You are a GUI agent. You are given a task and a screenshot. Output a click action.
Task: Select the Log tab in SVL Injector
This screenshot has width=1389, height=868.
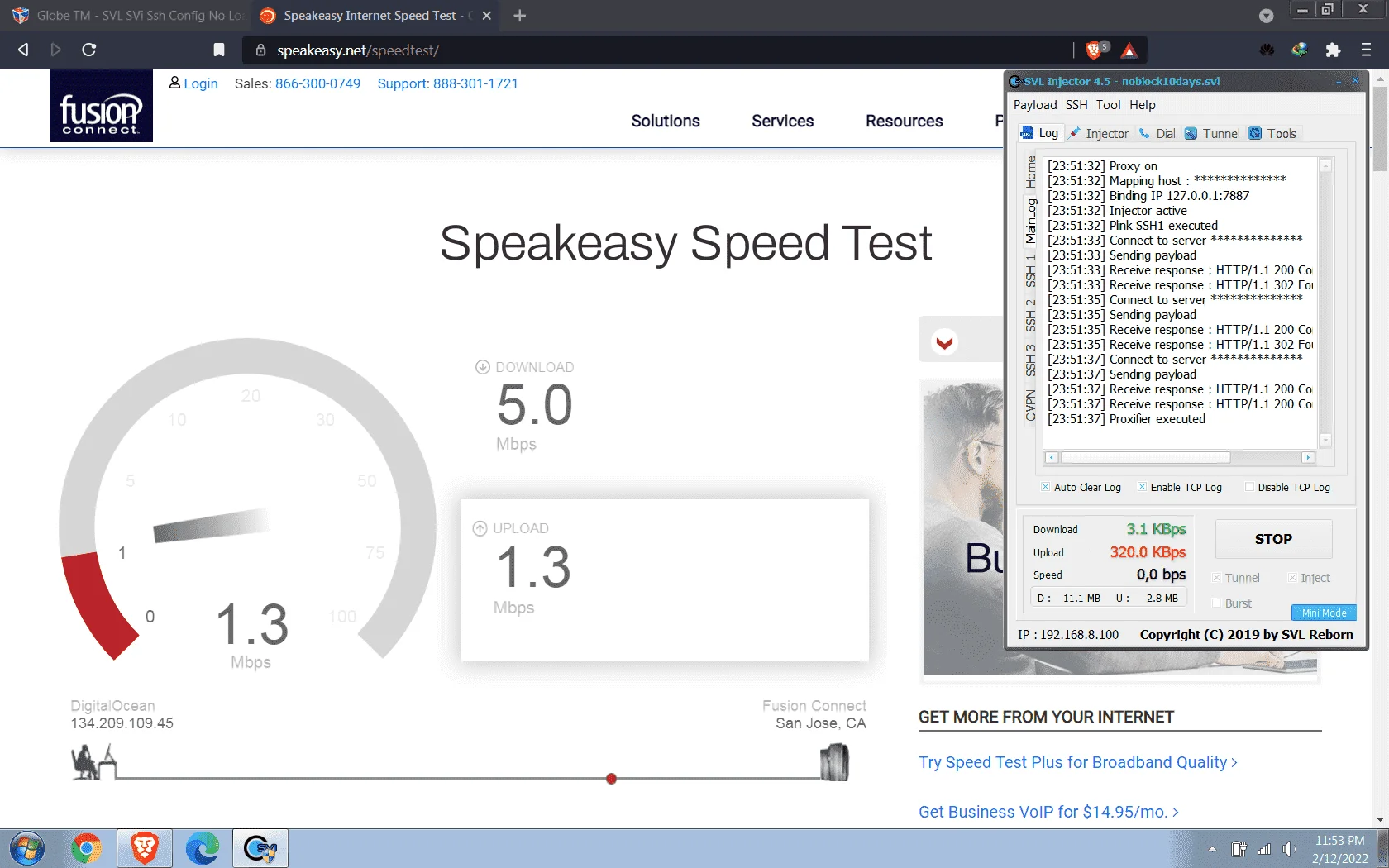tap(1040, 133)
